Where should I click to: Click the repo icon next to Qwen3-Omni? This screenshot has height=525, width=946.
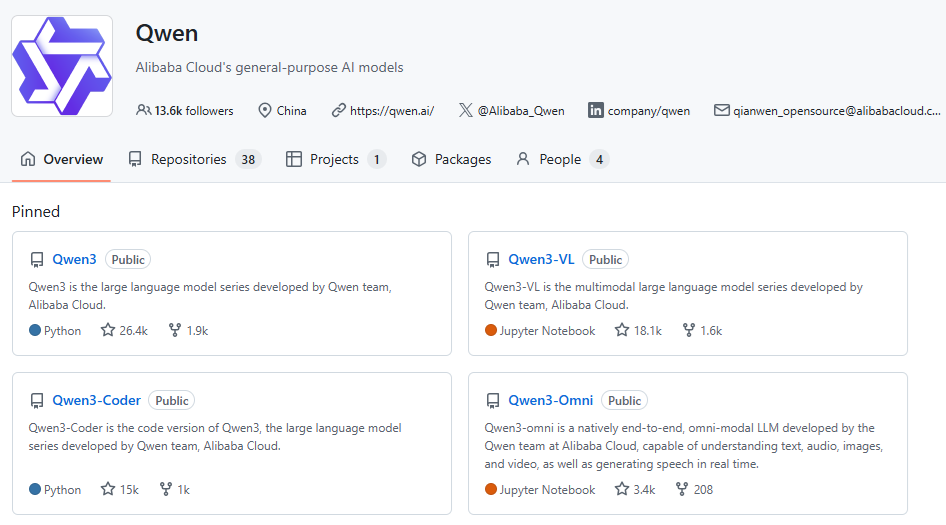click(493, 401)
